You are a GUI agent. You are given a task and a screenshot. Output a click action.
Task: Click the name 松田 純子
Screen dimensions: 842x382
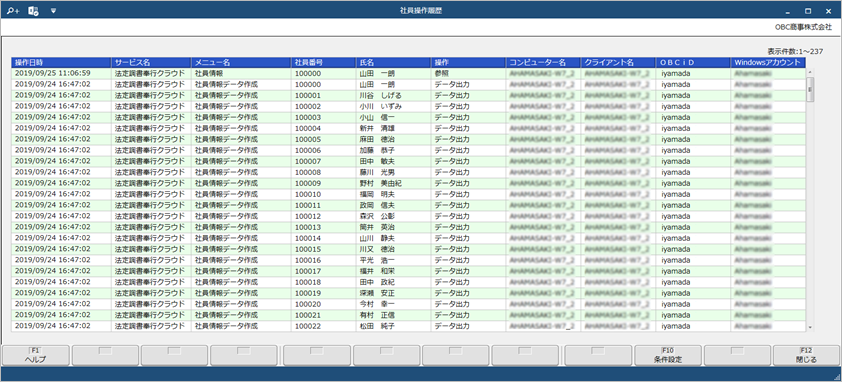click(377, 325)
